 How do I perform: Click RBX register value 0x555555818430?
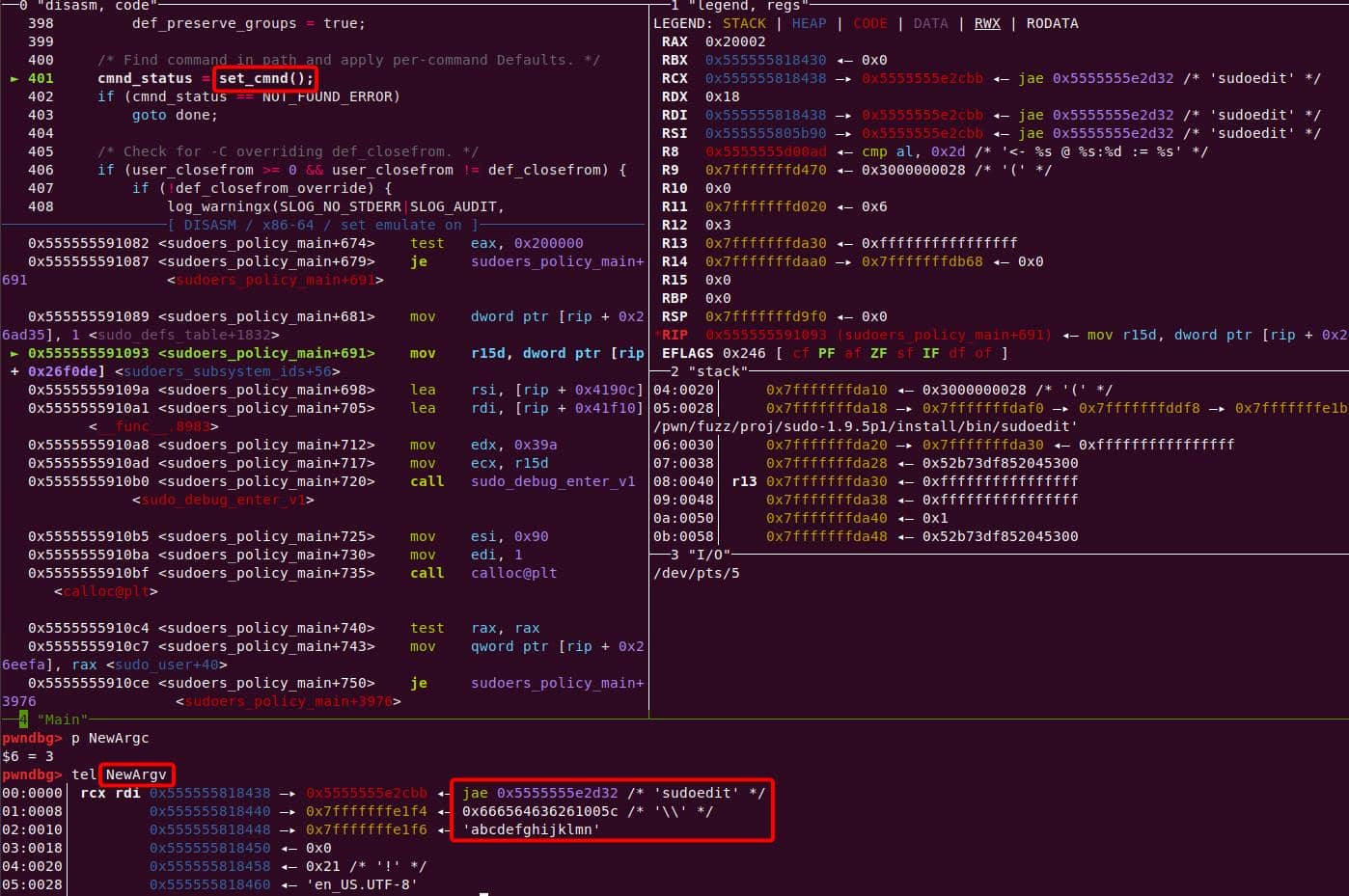765,60
